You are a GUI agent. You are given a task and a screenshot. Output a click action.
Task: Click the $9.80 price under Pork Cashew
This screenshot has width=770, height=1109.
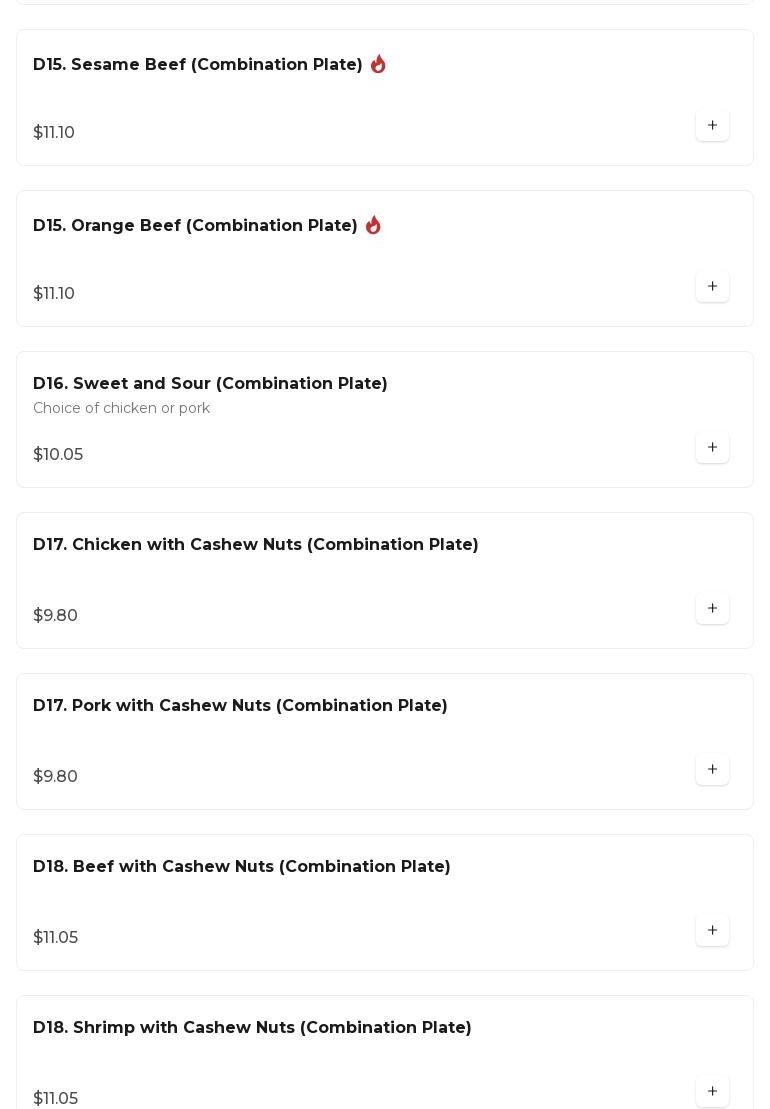click(x=55, y=777)
